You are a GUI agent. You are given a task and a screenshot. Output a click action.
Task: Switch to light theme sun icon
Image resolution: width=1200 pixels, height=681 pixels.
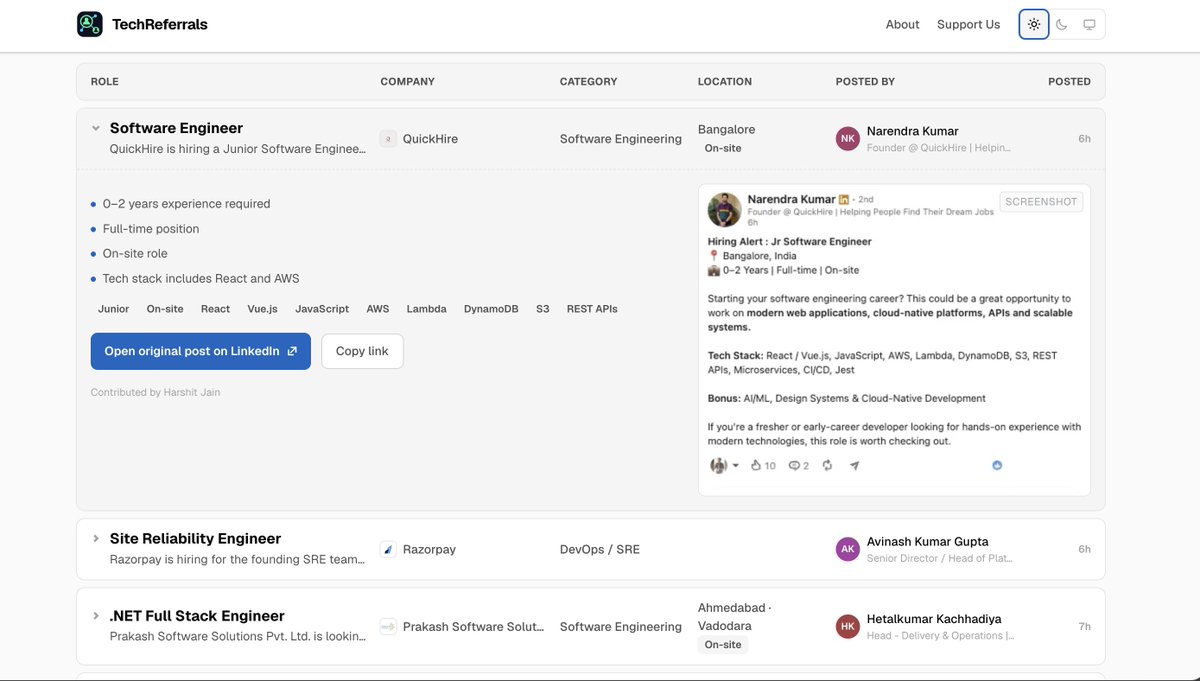coord(1034,24)
